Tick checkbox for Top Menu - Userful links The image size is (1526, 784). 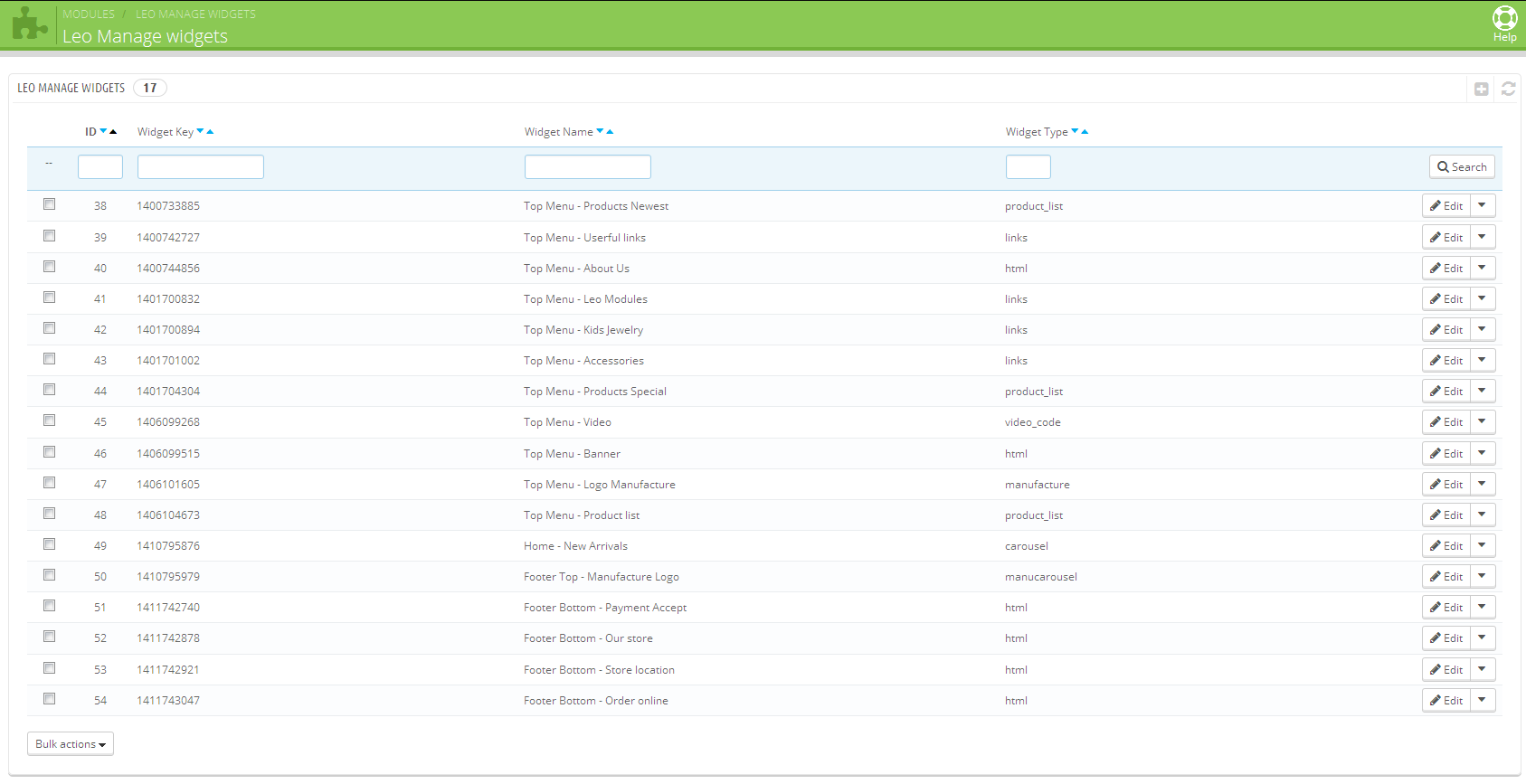click(x=50, y=236)
